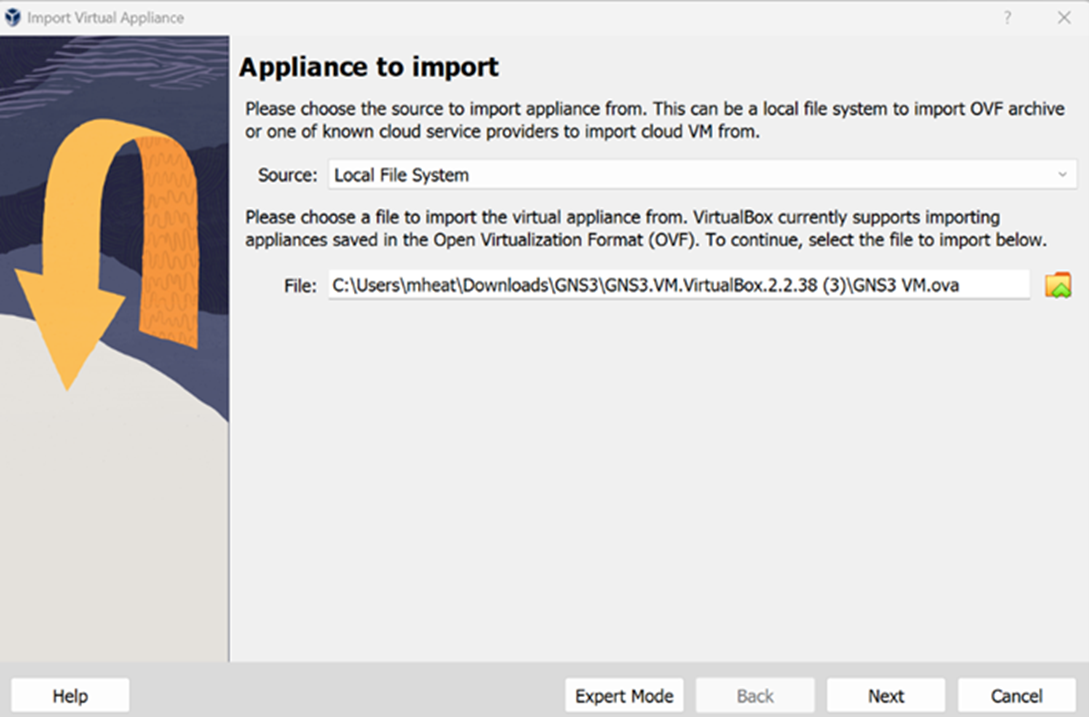
Task: Click the OVF format instruction paragraph
Action: (x=646, y=228)
